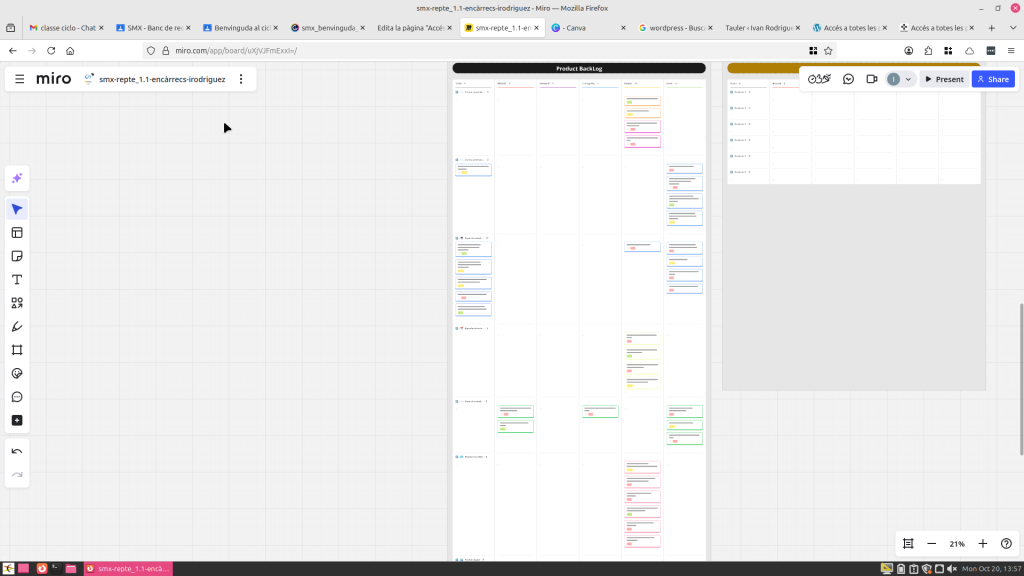Select the Text tool in toolbar
Image resolution: width=1024 pixels, height=576 pixels.
[x=17, y=279]
